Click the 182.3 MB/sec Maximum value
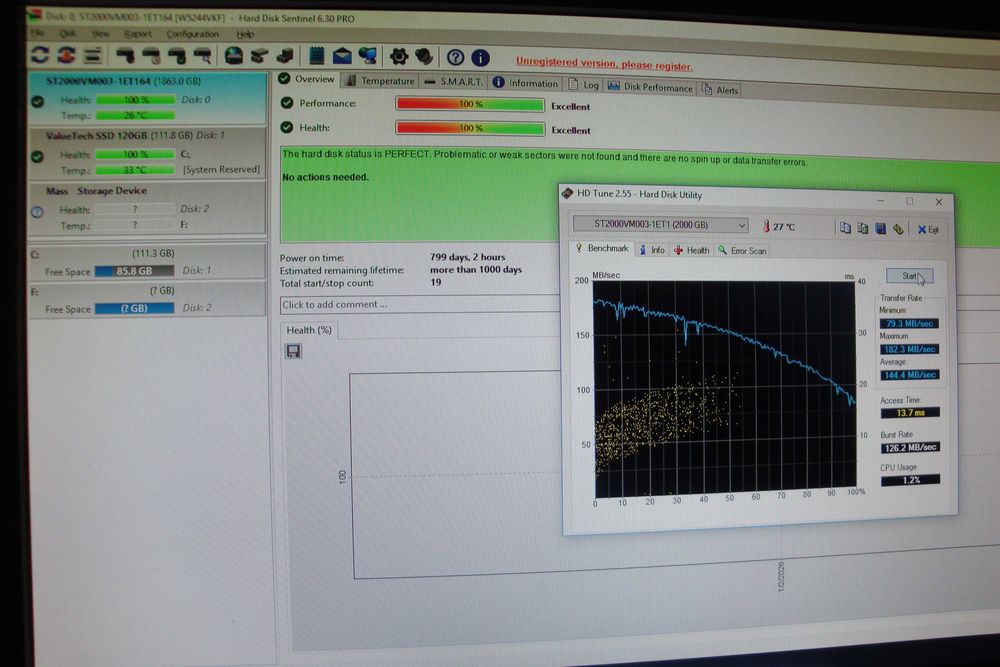This screenshot has height=667, width=1000. pyautogui.click(x=909, y=349)
